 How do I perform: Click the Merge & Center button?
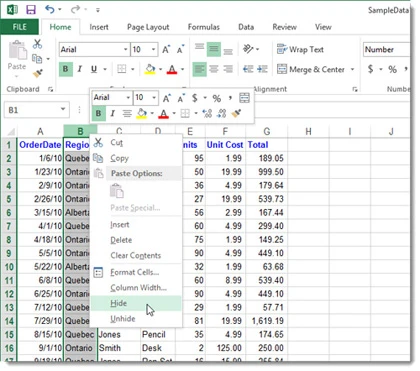tap(311, 69)
